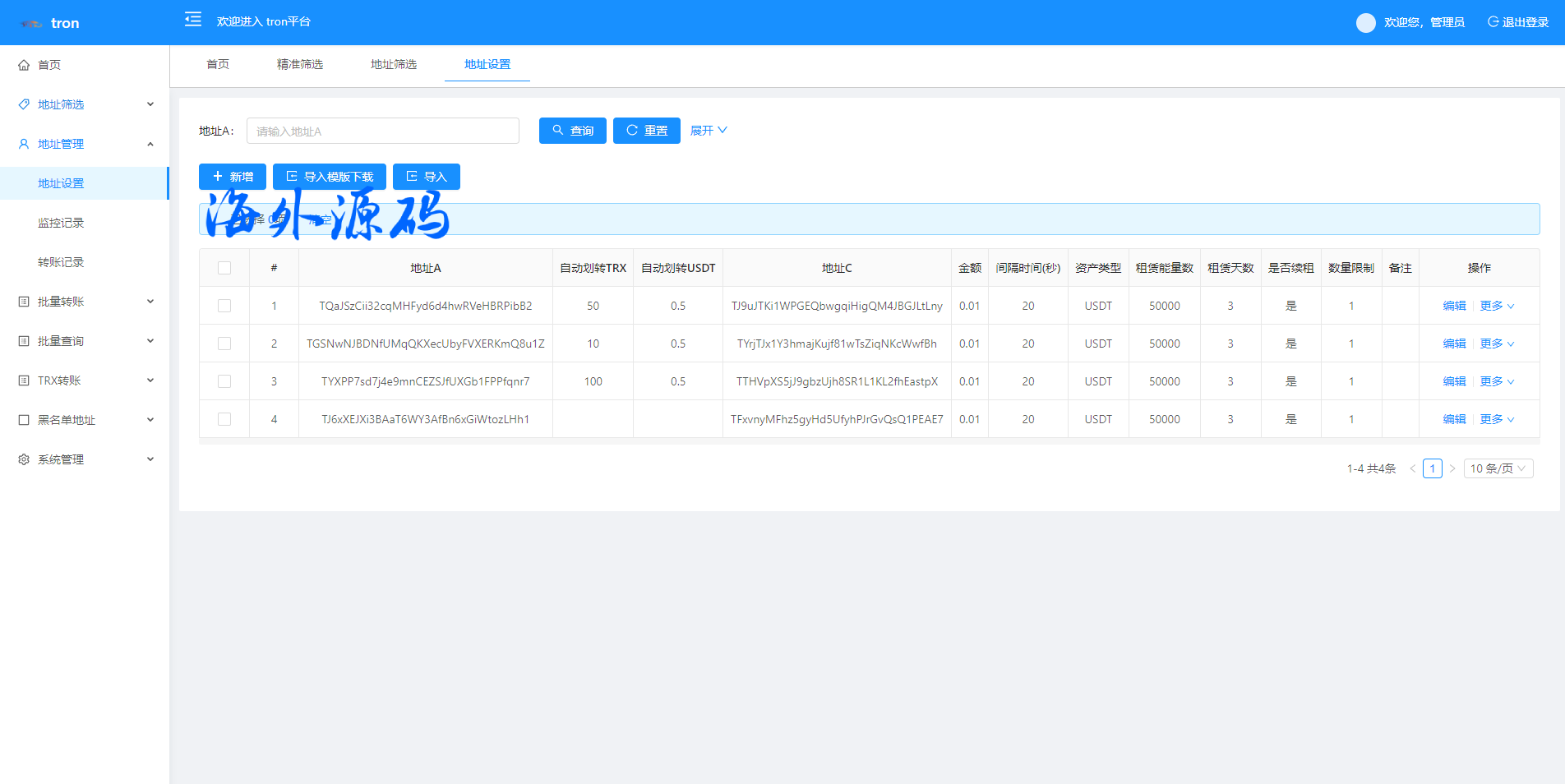Click the home icon in the sidebar
1565x784 pixels.
(x=24, y=65)
